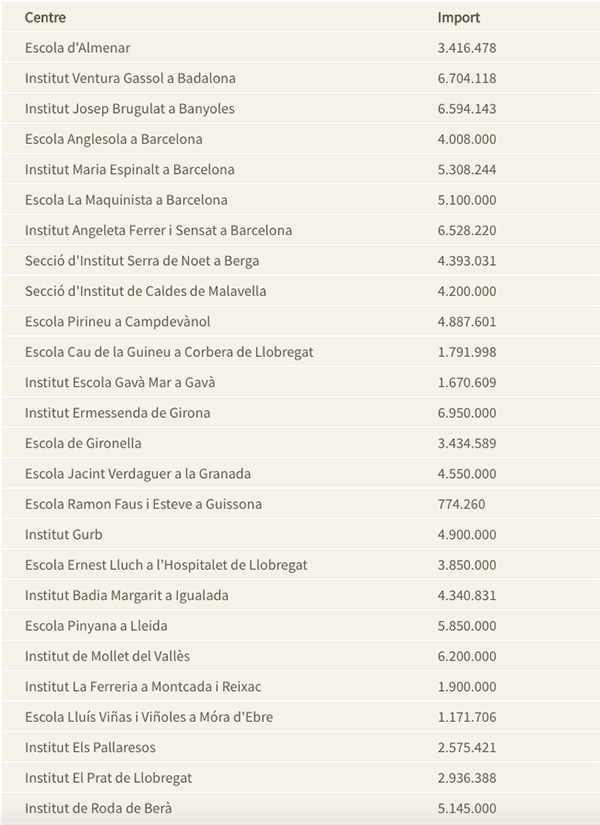The width and height of the screenshot is (600, 825).
Task: Click Escola Ernest Lluch a l'Hospitalet
Action: 166,565
